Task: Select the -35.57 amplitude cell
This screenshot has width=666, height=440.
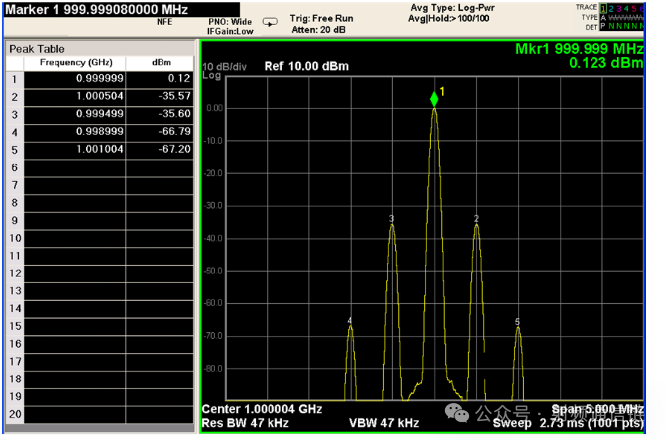Action: [160, 97]
